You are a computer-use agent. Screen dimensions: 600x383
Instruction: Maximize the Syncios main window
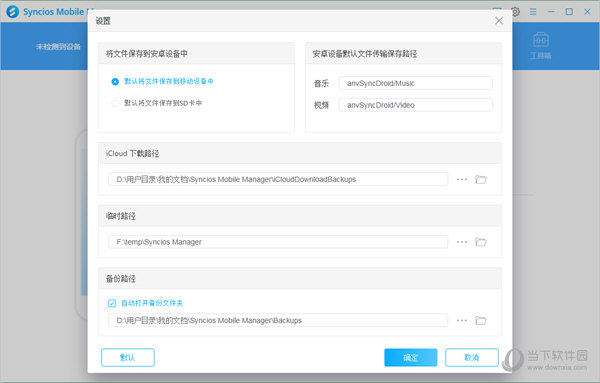click(x=569, y=12)
